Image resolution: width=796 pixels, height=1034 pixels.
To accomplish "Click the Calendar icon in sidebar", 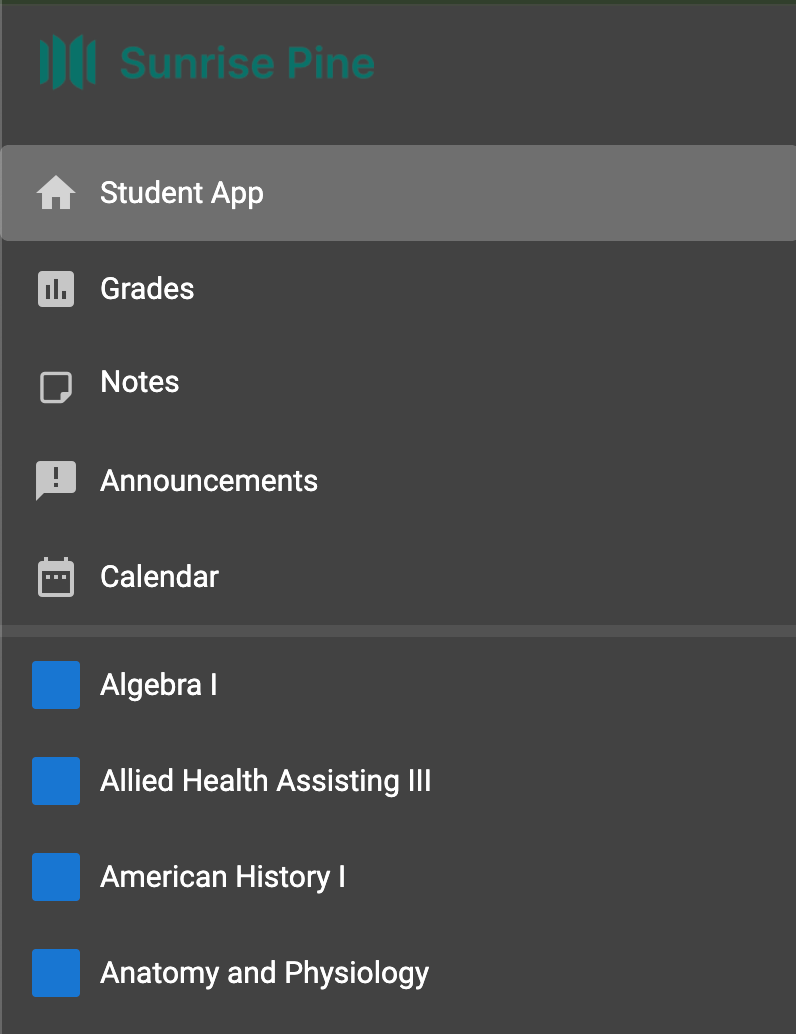I will point(56,577).
